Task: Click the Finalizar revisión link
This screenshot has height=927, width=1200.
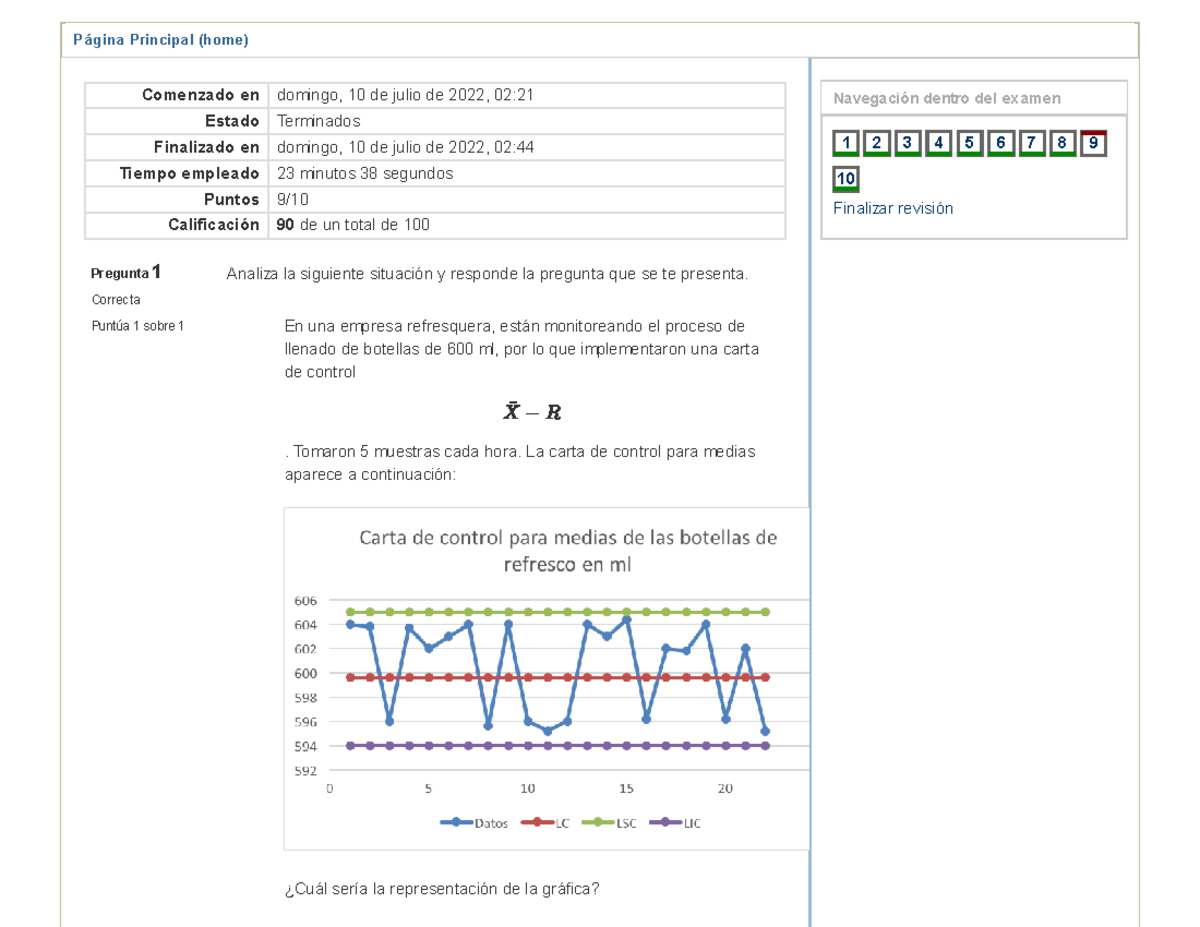Action: [x=891, y=208]
